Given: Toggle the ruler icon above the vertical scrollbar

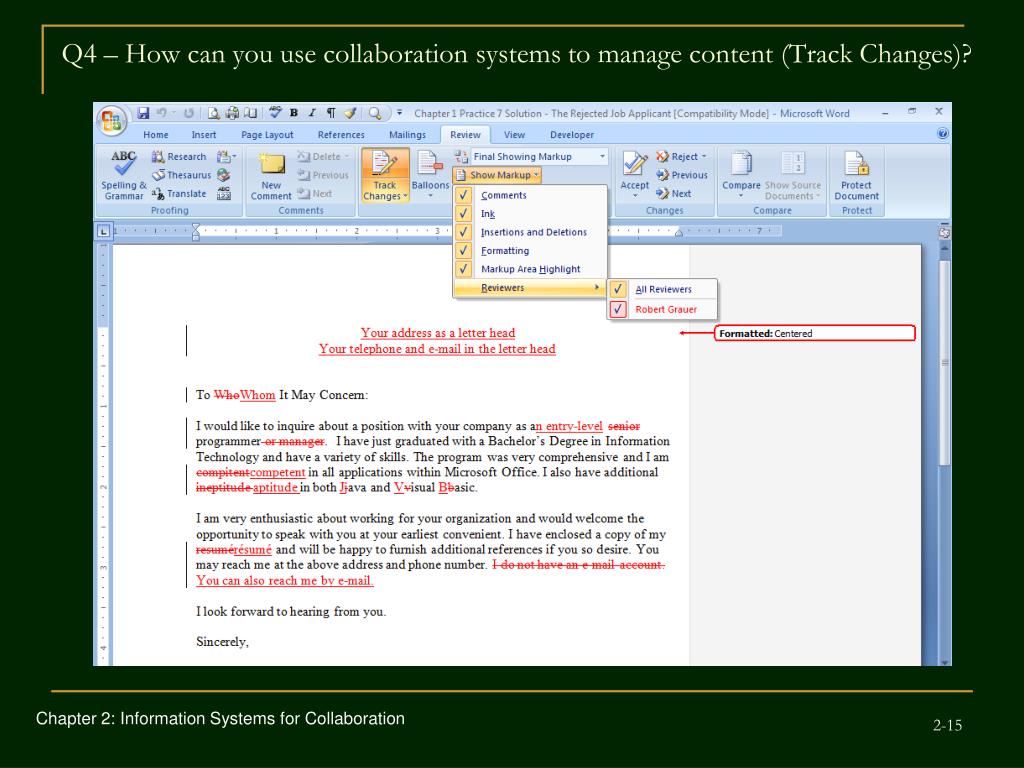Looking at the screenshot, I should 944,232.
